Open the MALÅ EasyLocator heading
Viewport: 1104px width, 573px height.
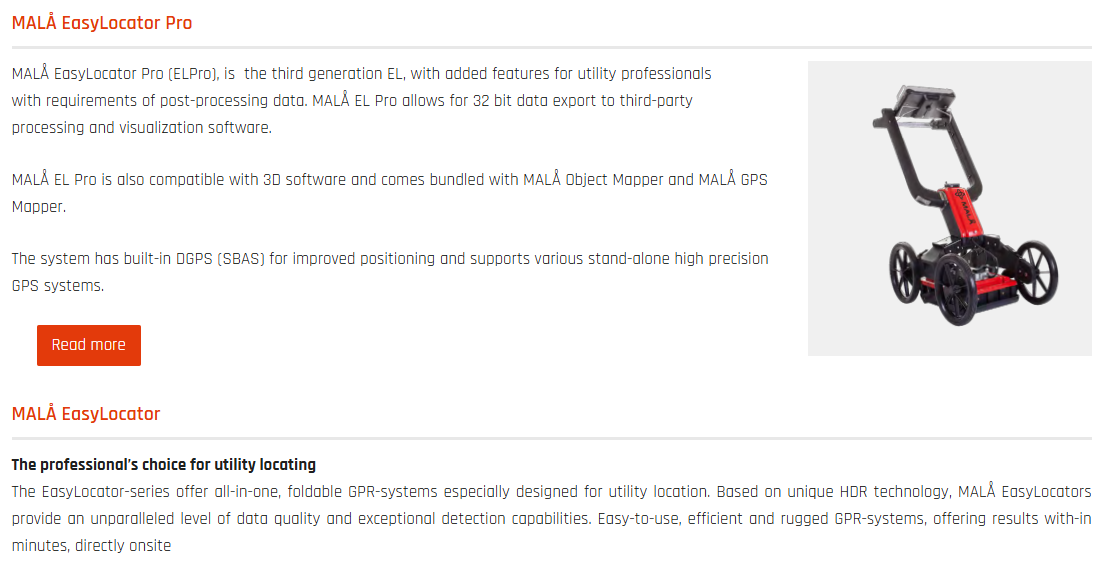pyautogui.click(x=86, y=414)
